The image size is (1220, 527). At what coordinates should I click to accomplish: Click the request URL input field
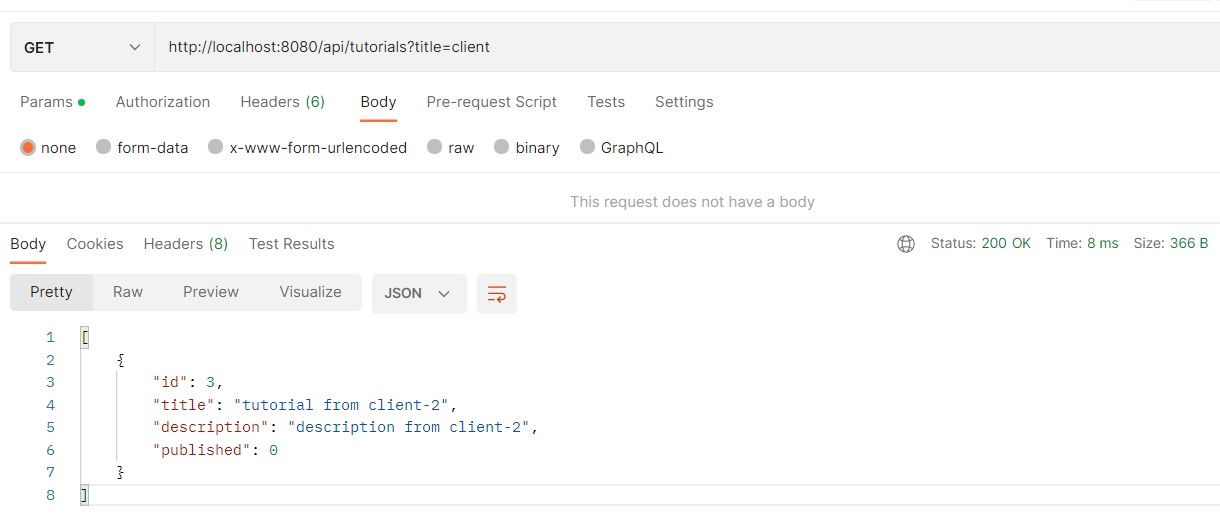click(687, 47)
